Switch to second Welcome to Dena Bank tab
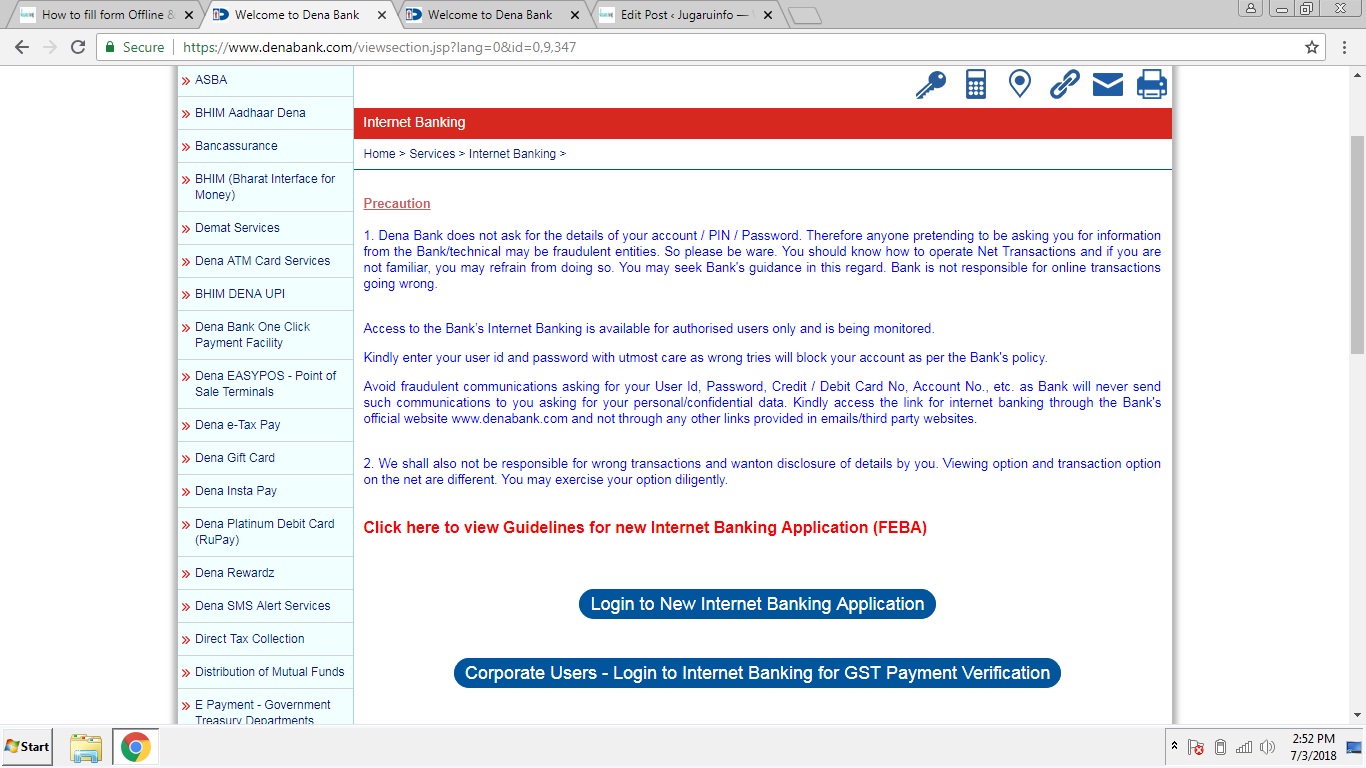 490,15
